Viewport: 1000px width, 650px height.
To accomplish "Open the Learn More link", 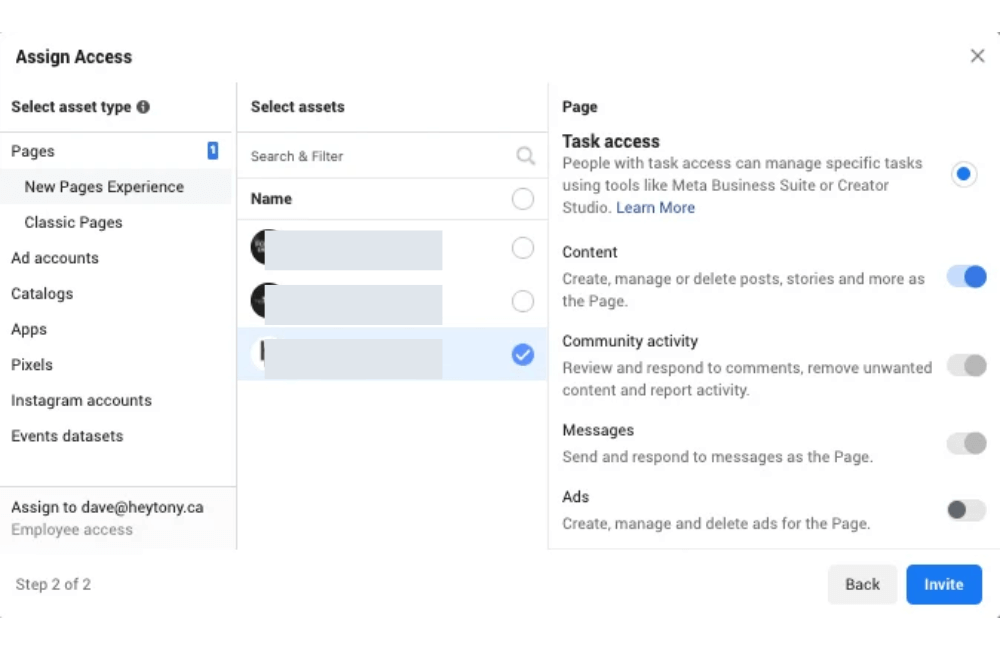I will (655, 207).
